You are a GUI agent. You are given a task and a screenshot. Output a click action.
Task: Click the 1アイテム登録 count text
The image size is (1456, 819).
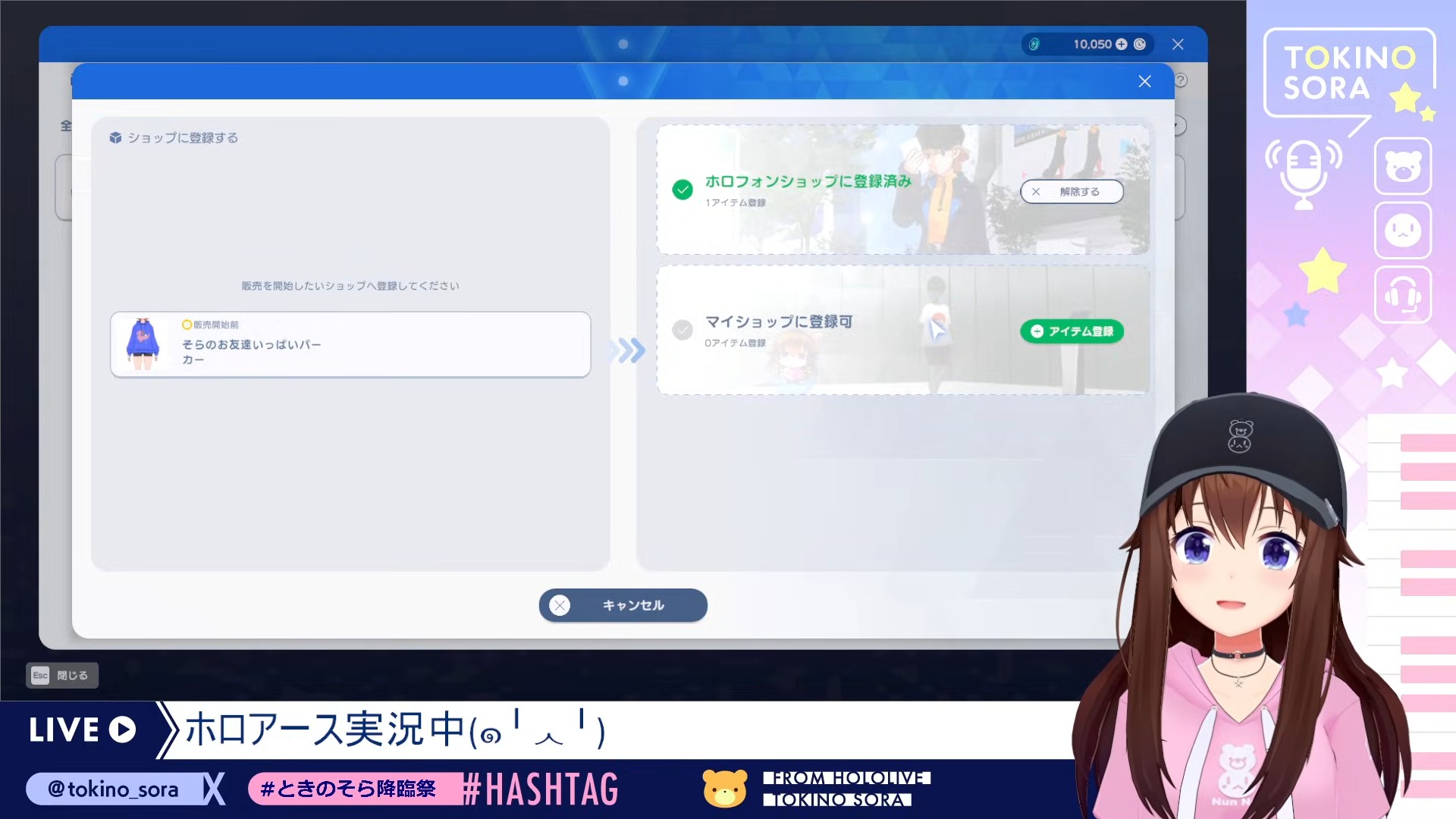(x=736, y=203)
